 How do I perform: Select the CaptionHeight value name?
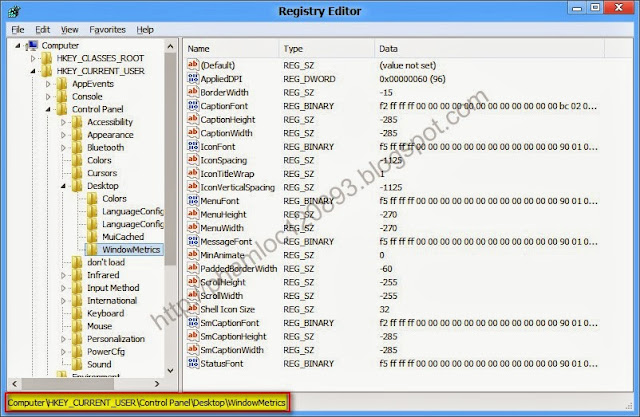[x=228, y=120]
